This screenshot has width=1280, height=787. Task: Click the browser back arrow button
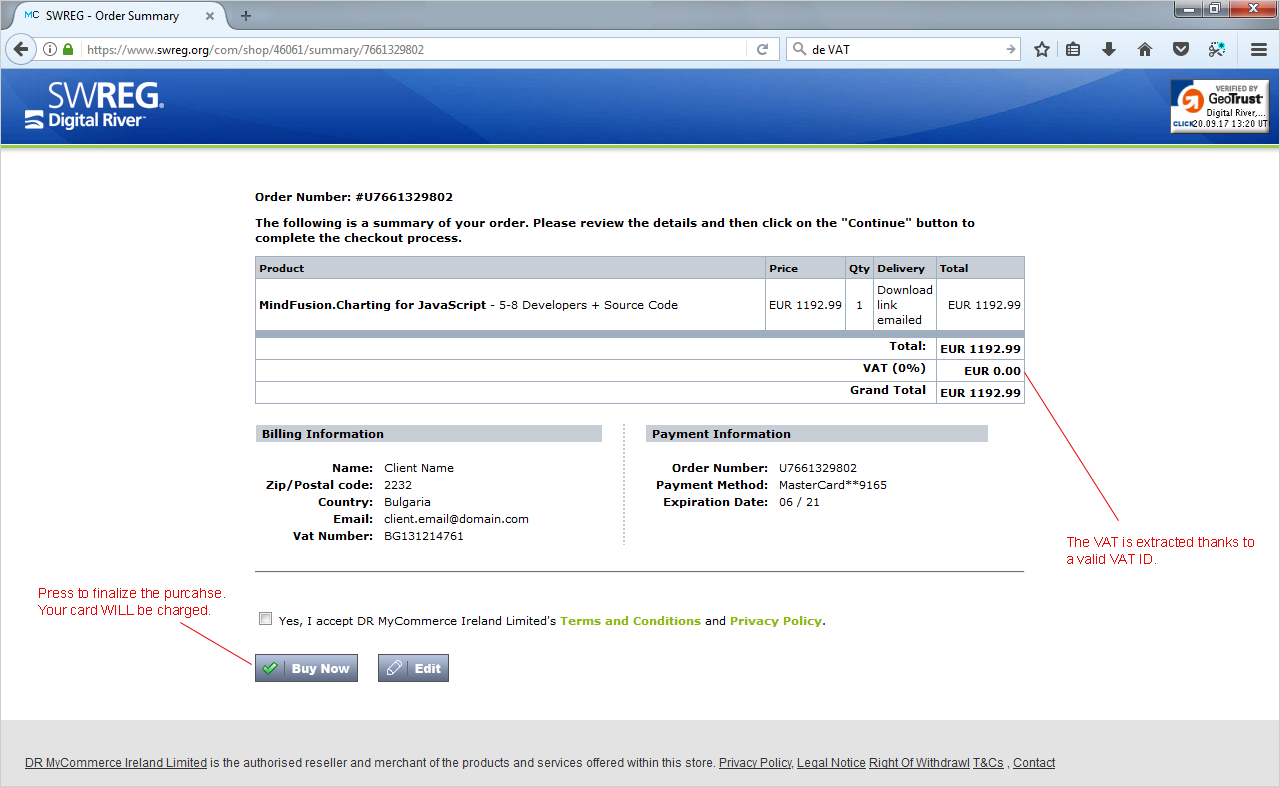(x=21, y=49)
